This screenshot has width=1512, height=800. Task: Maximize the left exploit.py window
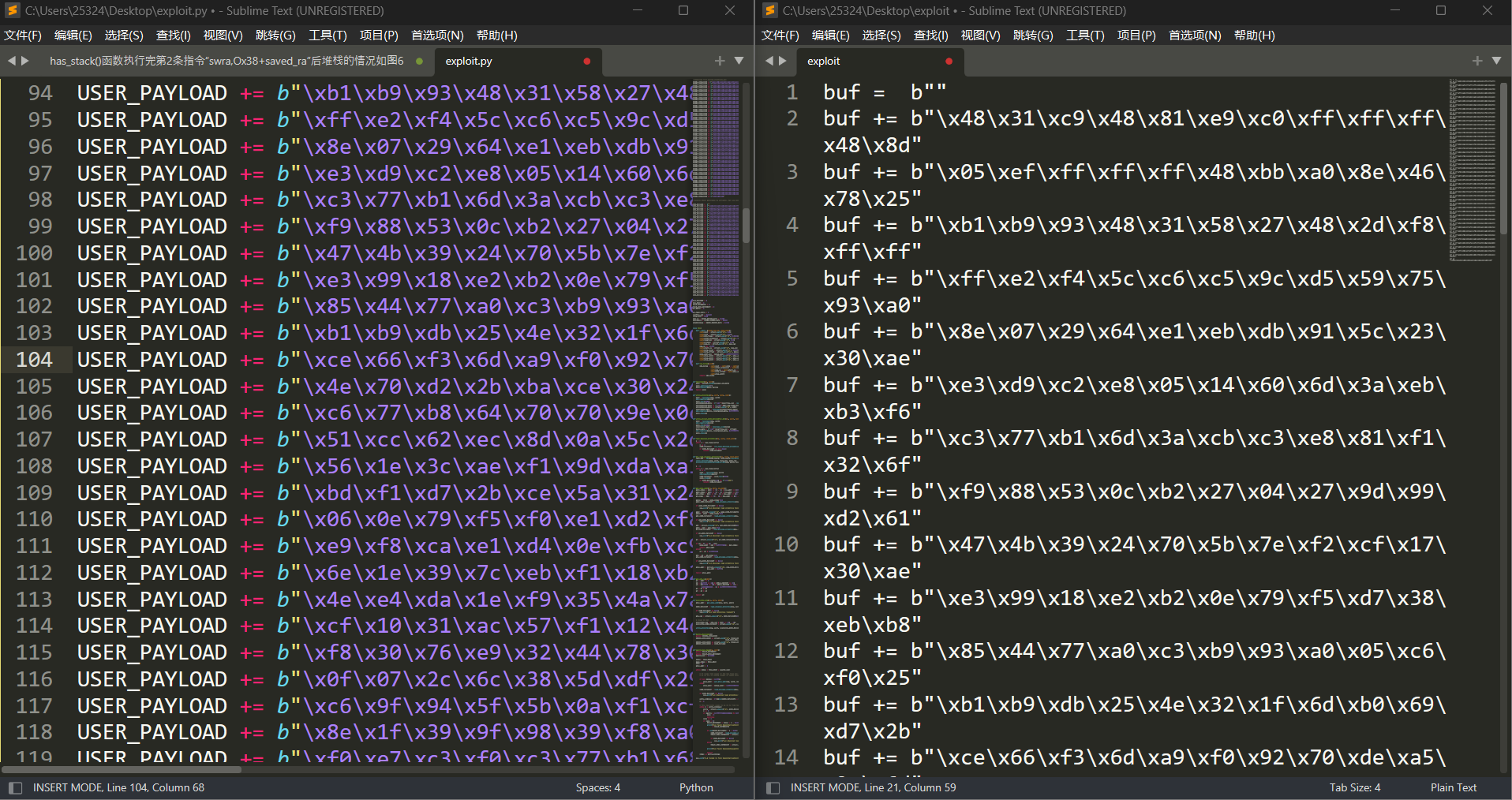(683, 10)
